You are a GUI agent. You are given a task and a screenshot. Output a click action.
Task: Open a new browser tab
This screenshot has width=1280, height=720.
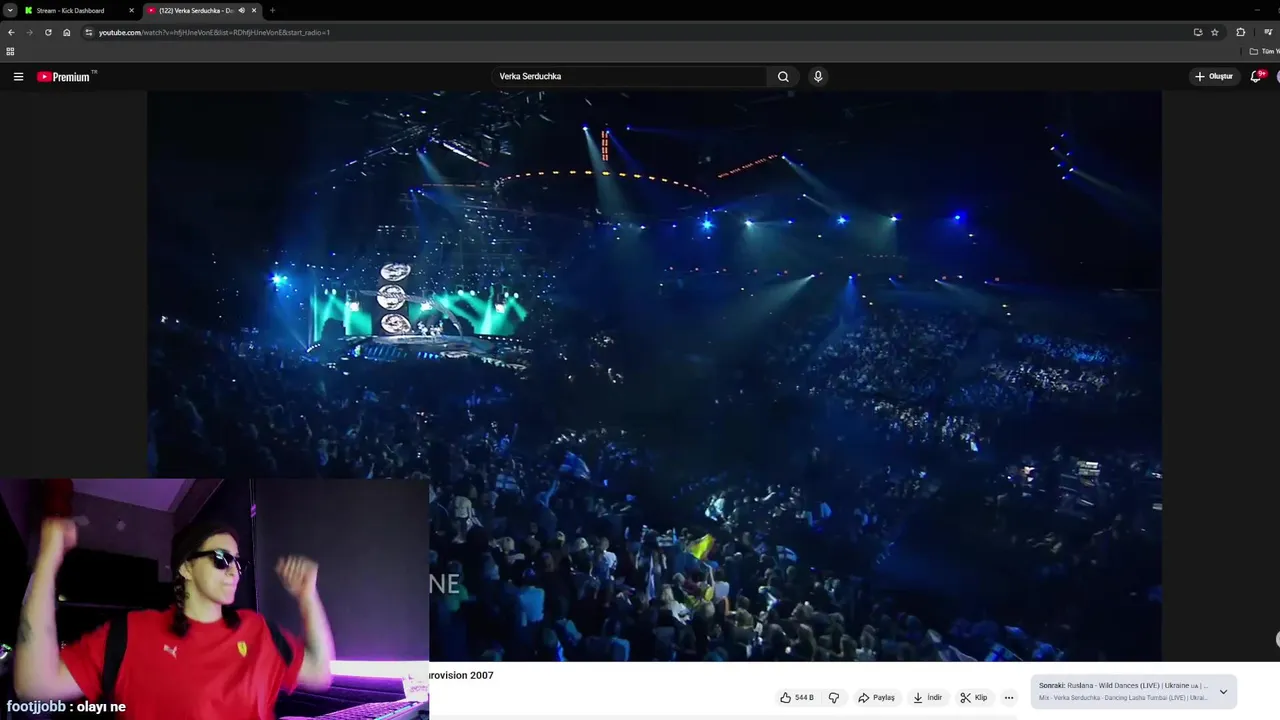tap(272, 10)
